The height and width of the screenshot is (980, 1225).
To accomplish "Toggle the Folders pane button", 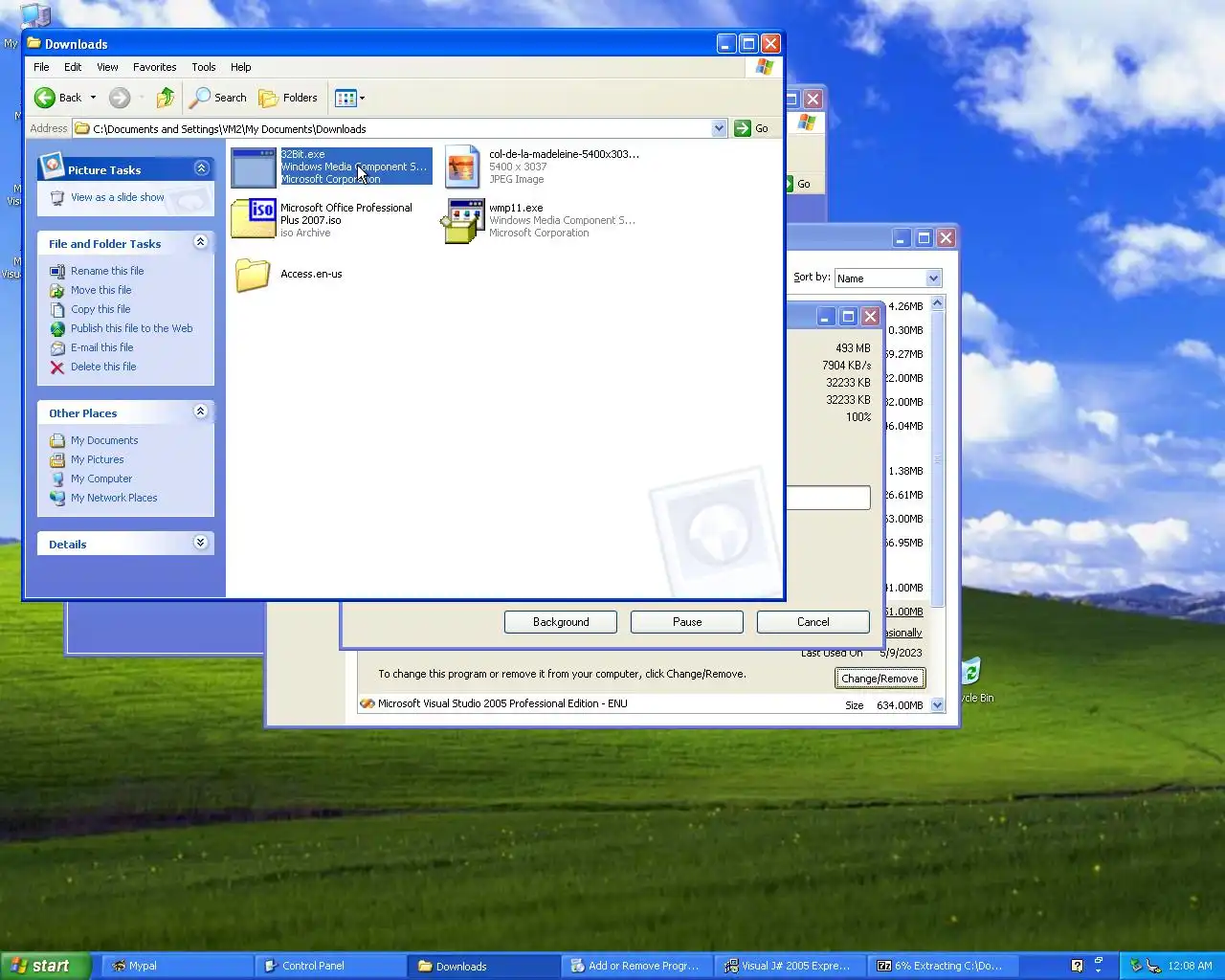I will point(288,98).
